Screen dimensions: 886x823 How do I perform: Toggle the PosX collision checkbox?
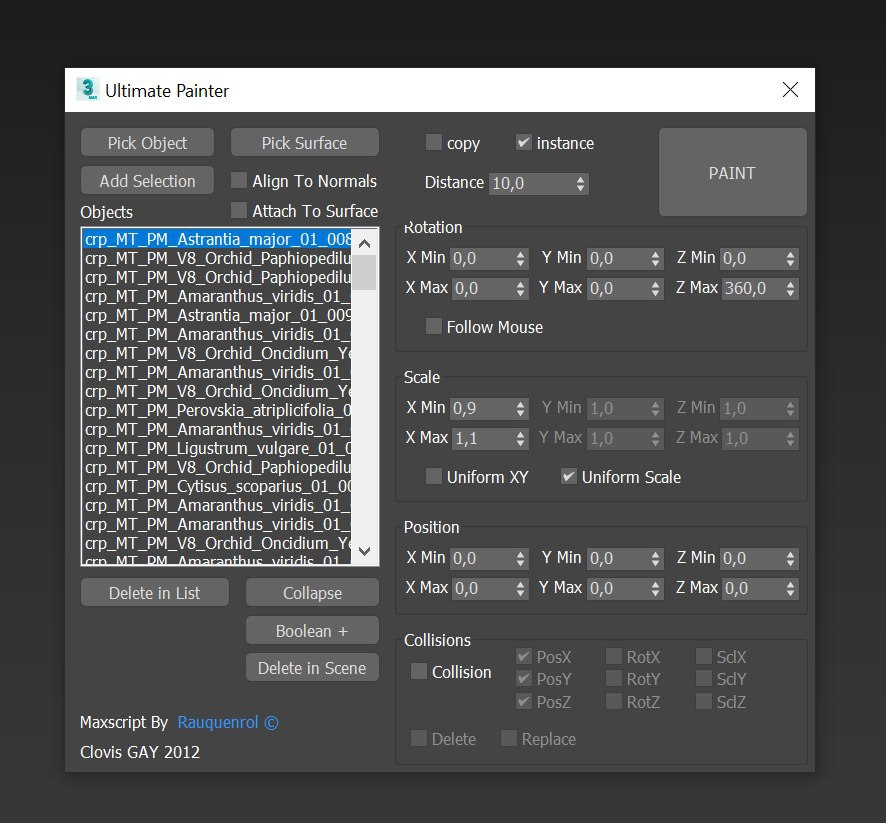click(523, 656)
